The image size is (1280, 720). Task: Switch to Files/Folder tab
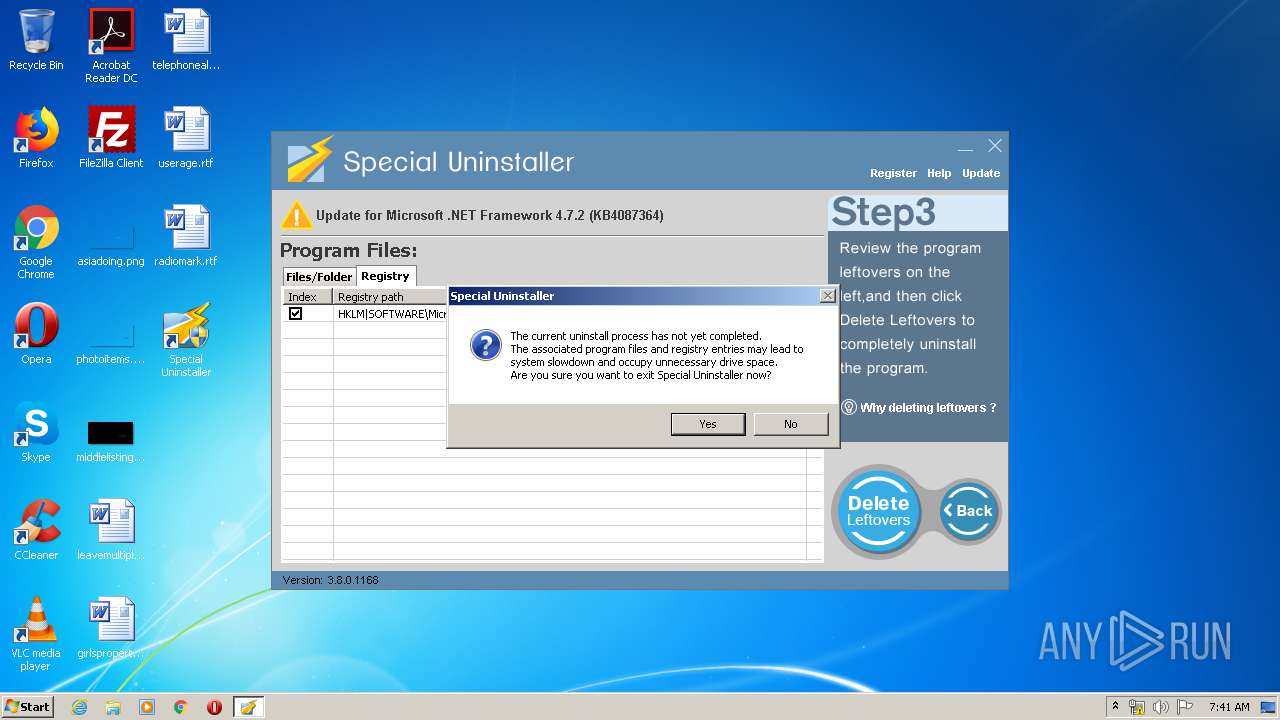(319, 277)
